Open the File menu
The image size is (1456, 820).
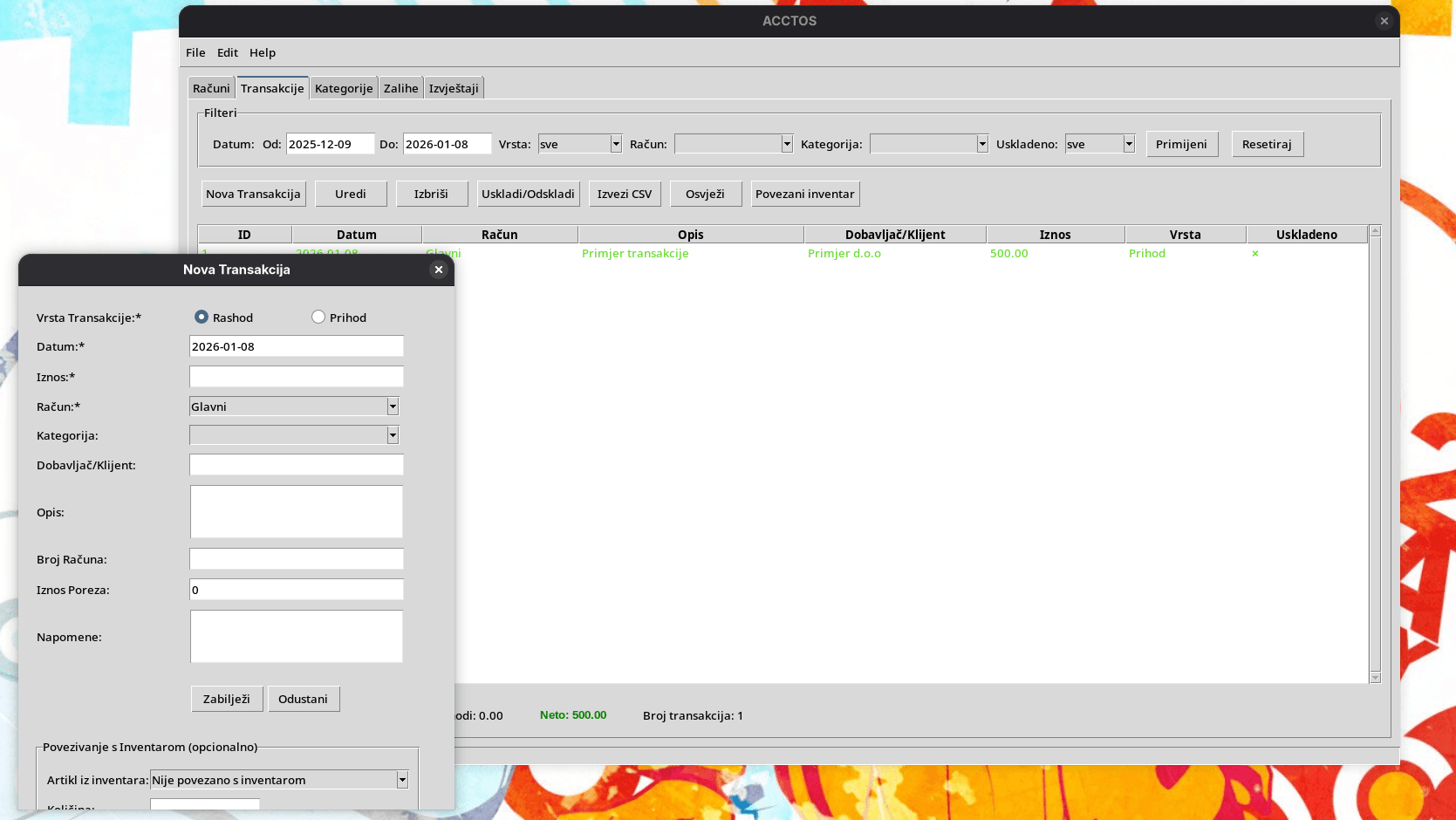(195, 52)
